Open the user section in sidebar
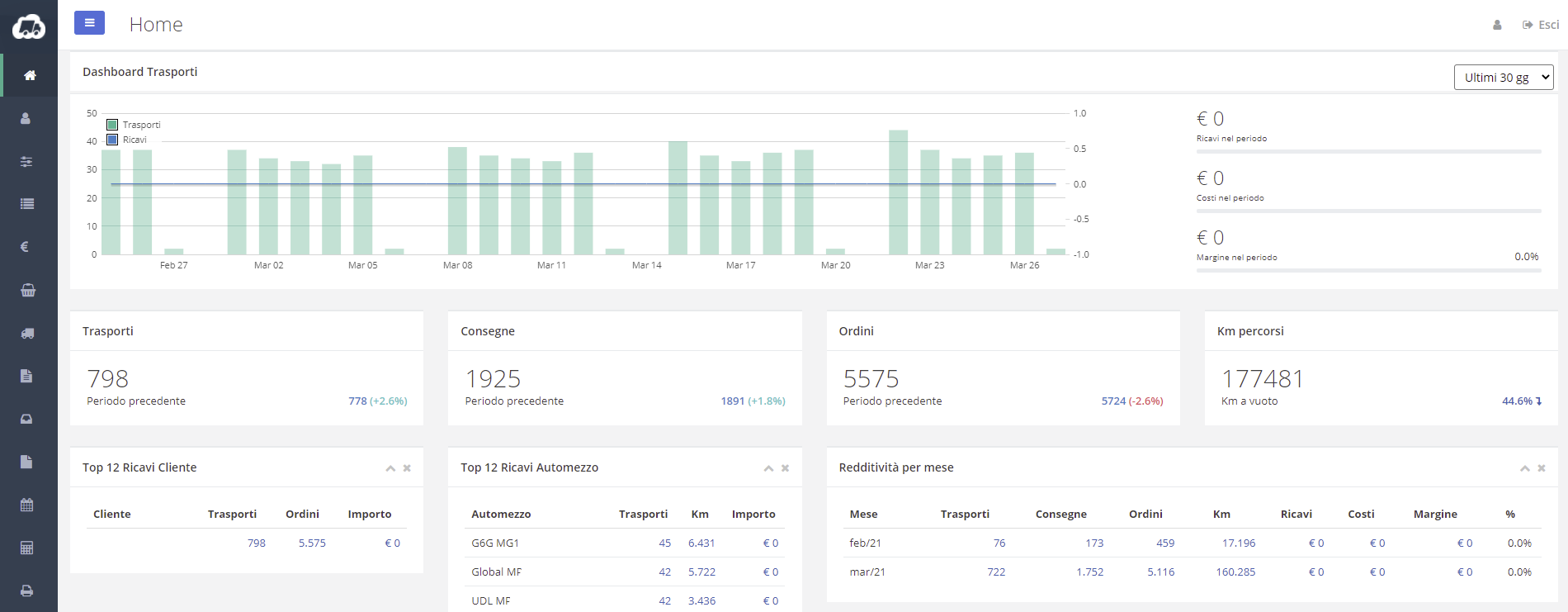The width and height of the screenshot is (1568, 612). [x=26, y=118]
